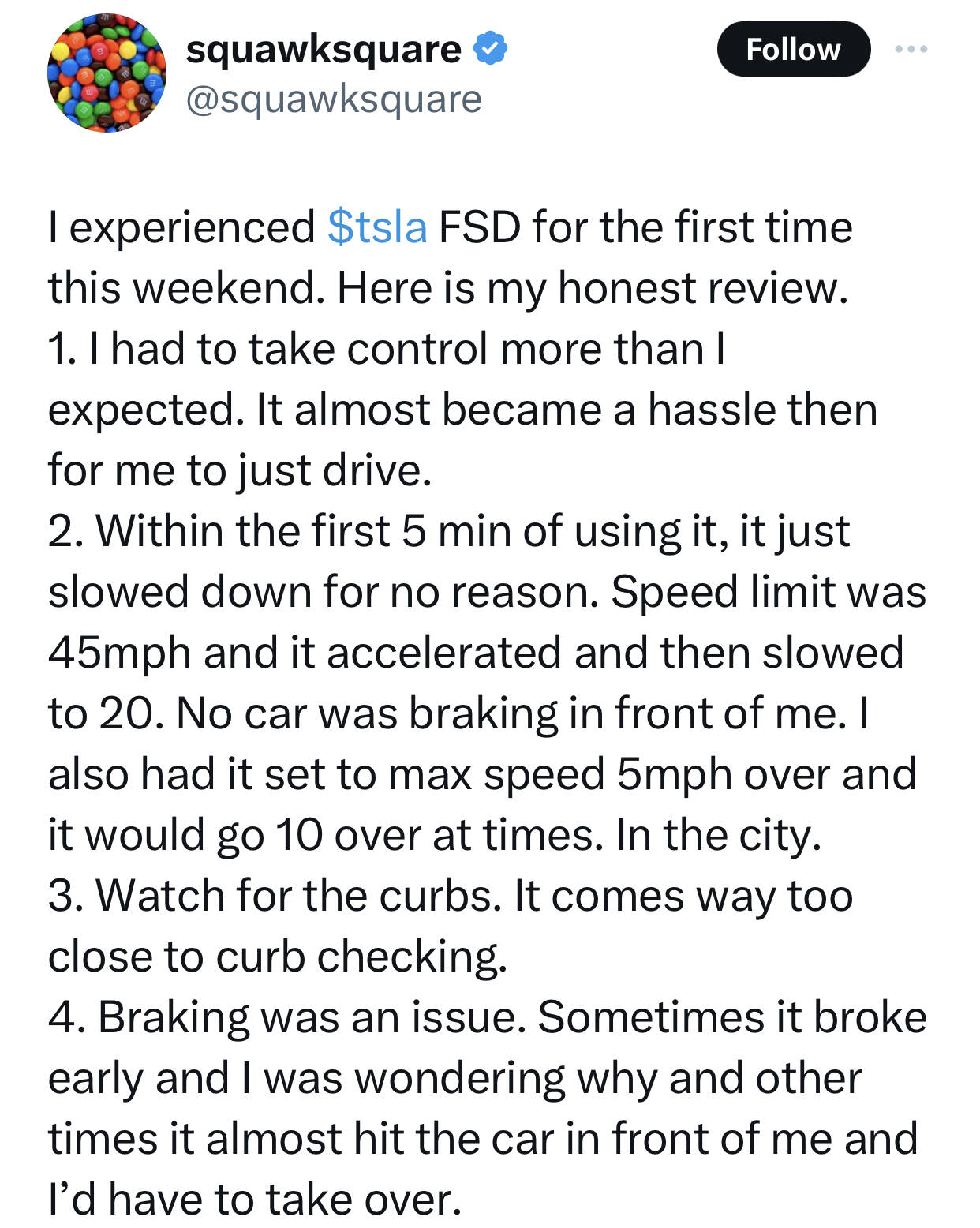Click 'Here is my honest review' sentence

[593, 288]
